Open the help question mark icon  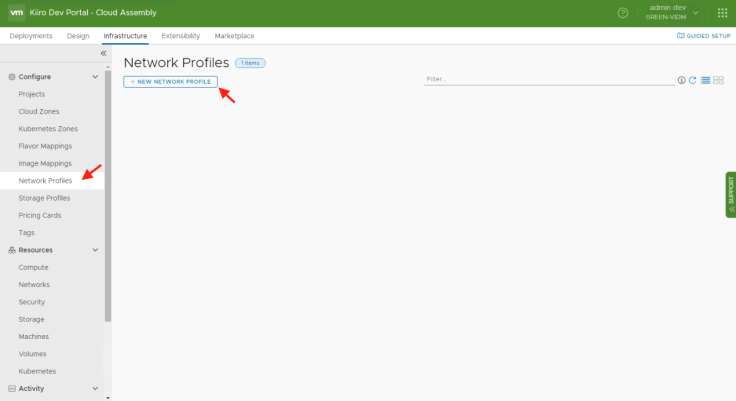point(622,13)
